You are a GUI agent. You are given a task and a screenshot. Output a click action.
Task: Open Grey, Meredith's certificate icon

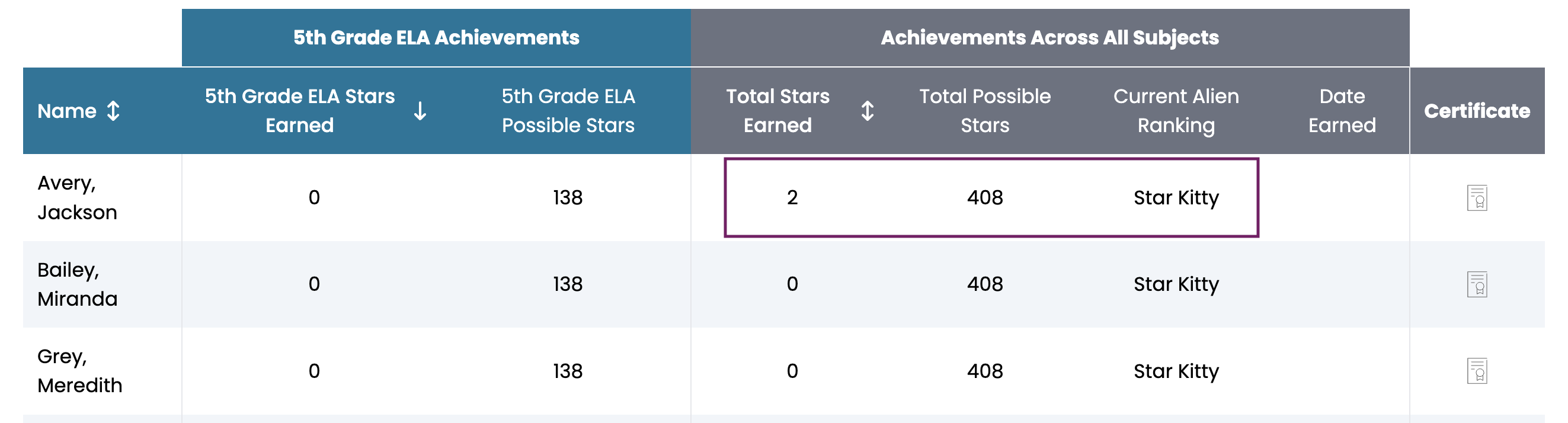(1477, 371)
